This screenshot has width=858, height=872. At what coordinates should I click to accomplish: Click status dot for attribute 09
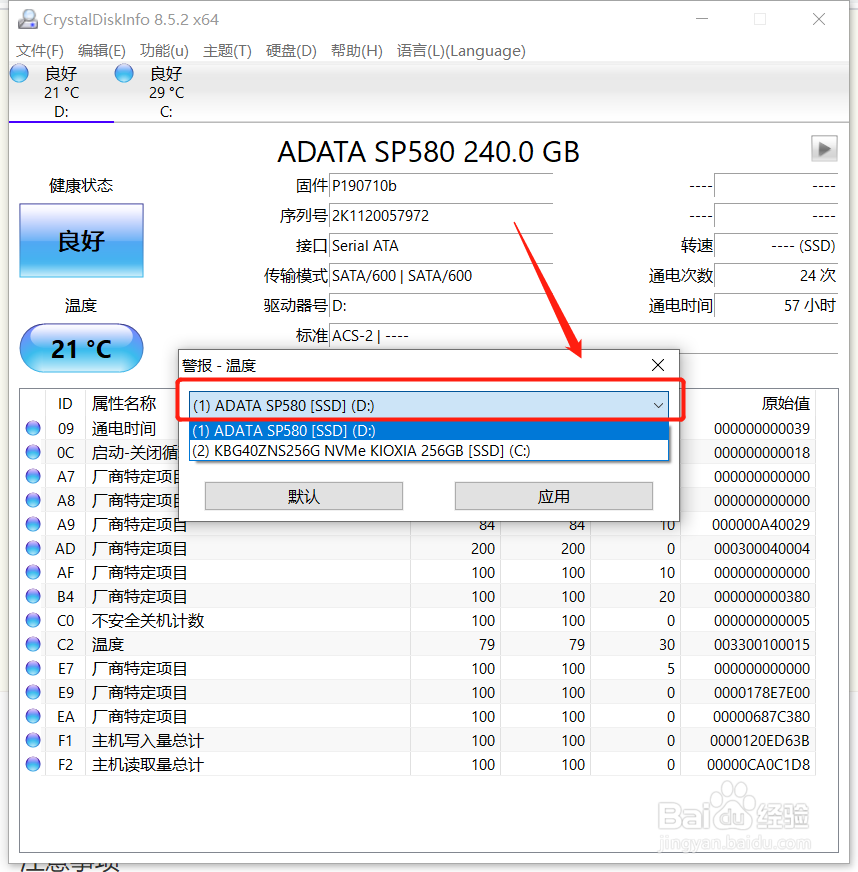(33, 428)
